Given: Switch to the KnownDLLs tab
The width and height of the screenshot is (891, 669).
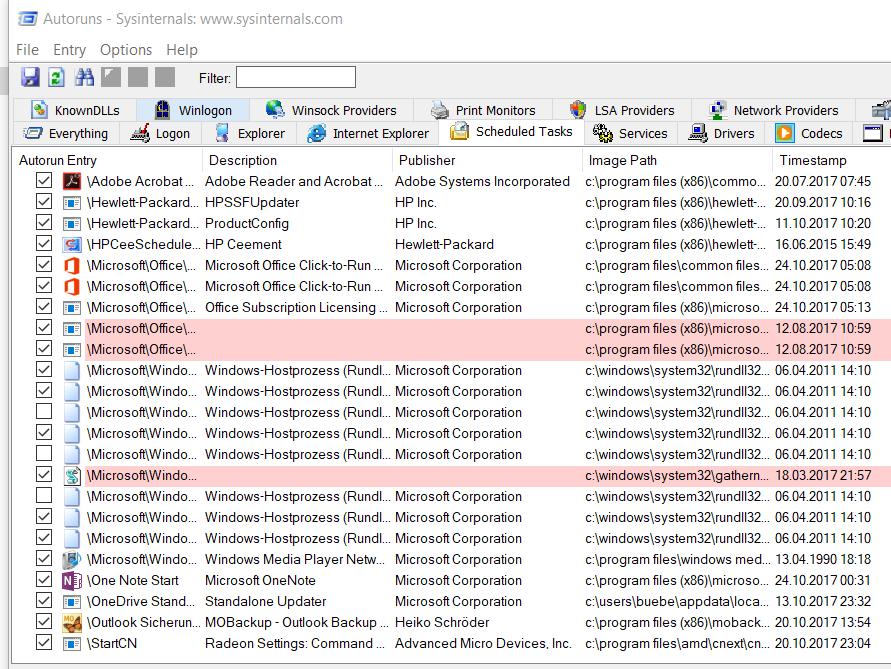Looking at the screenshot, I should click(x=75, y=110).
